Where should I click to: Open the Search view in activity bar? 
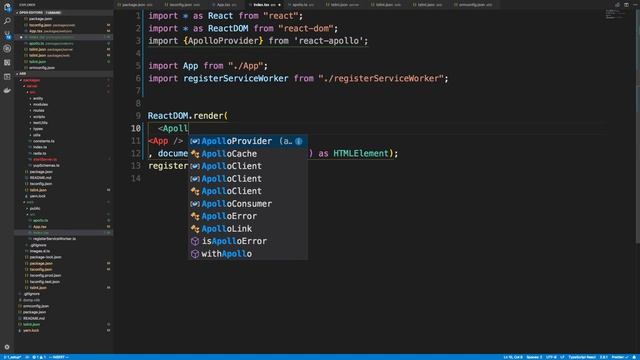(x=7, y=20)
